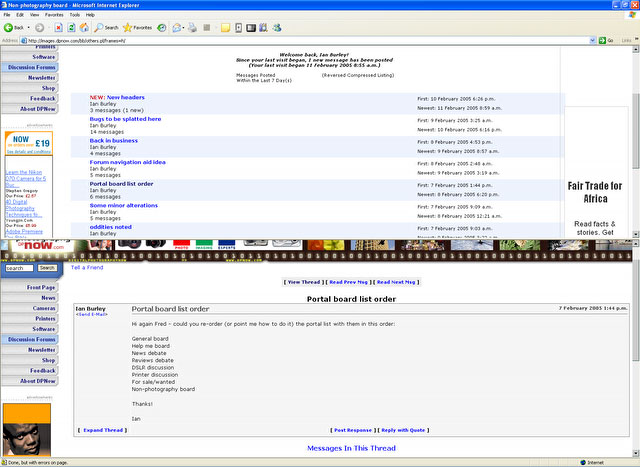The image size is (640, 467).
Task: Click in the site search text field
Action: pos(19,268)
